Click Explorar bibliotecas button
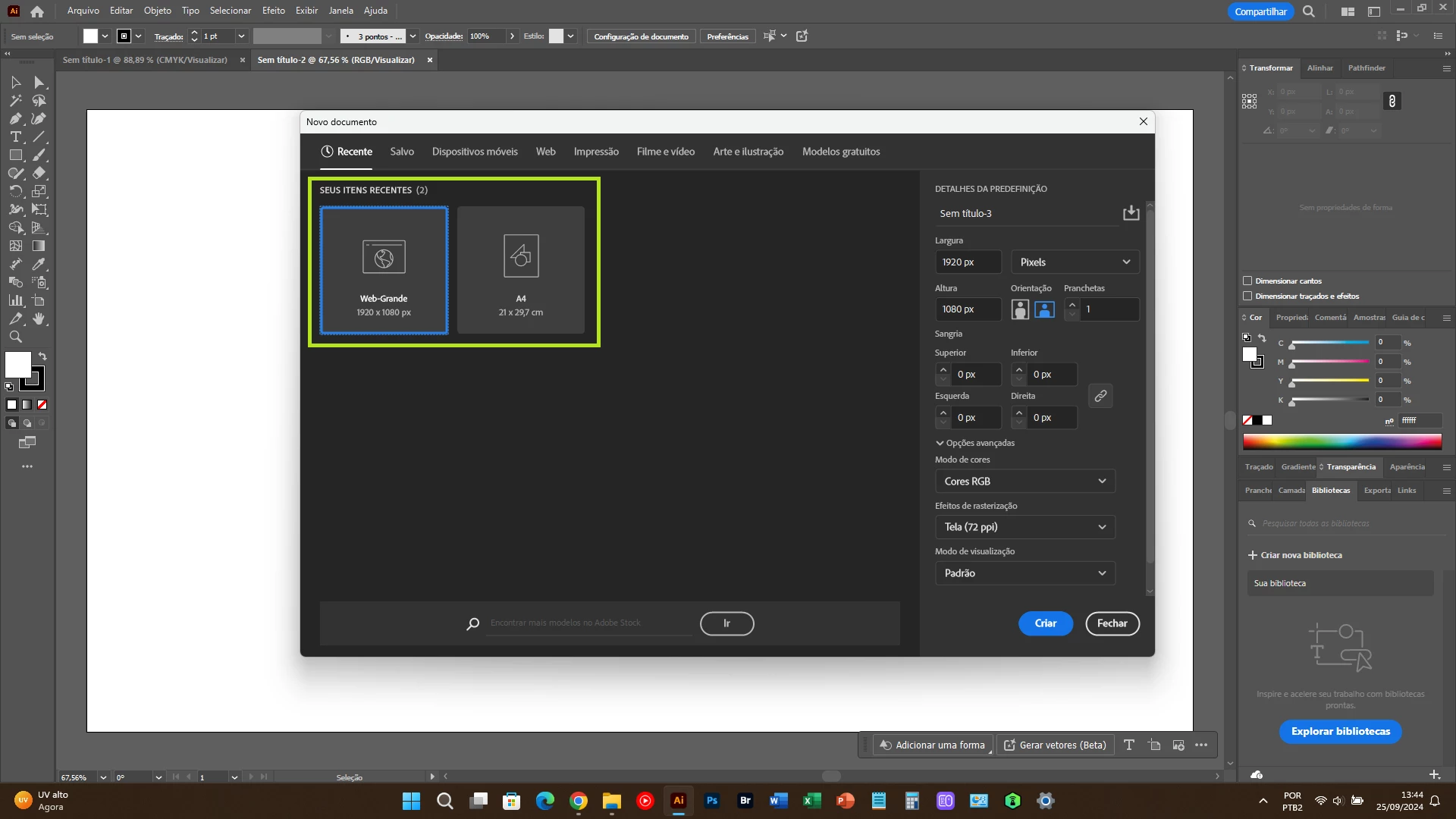1456x819 pixels. coord(1340,732)
